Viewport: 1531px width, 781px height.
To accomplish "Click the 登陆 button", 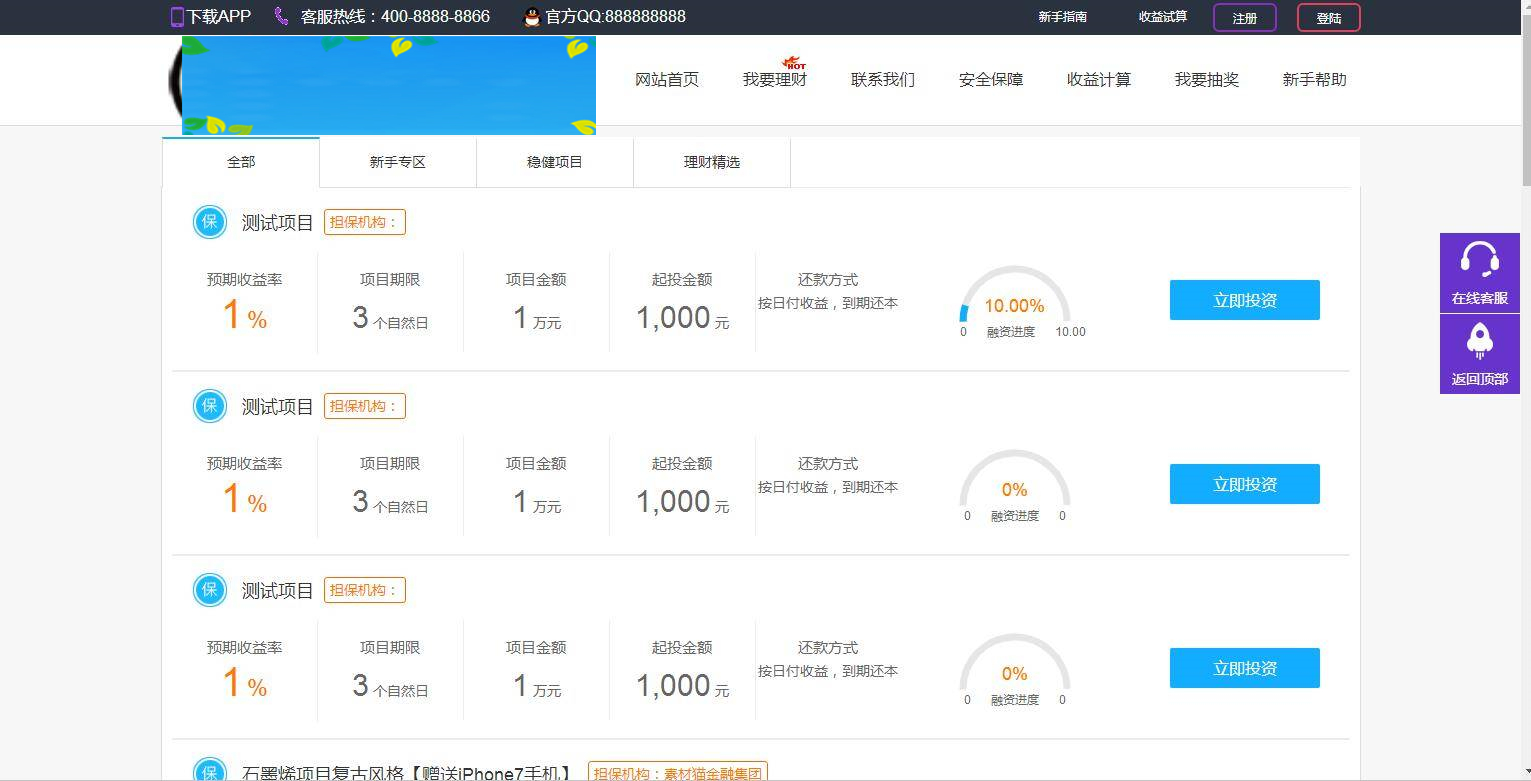I will point(1328,17).
